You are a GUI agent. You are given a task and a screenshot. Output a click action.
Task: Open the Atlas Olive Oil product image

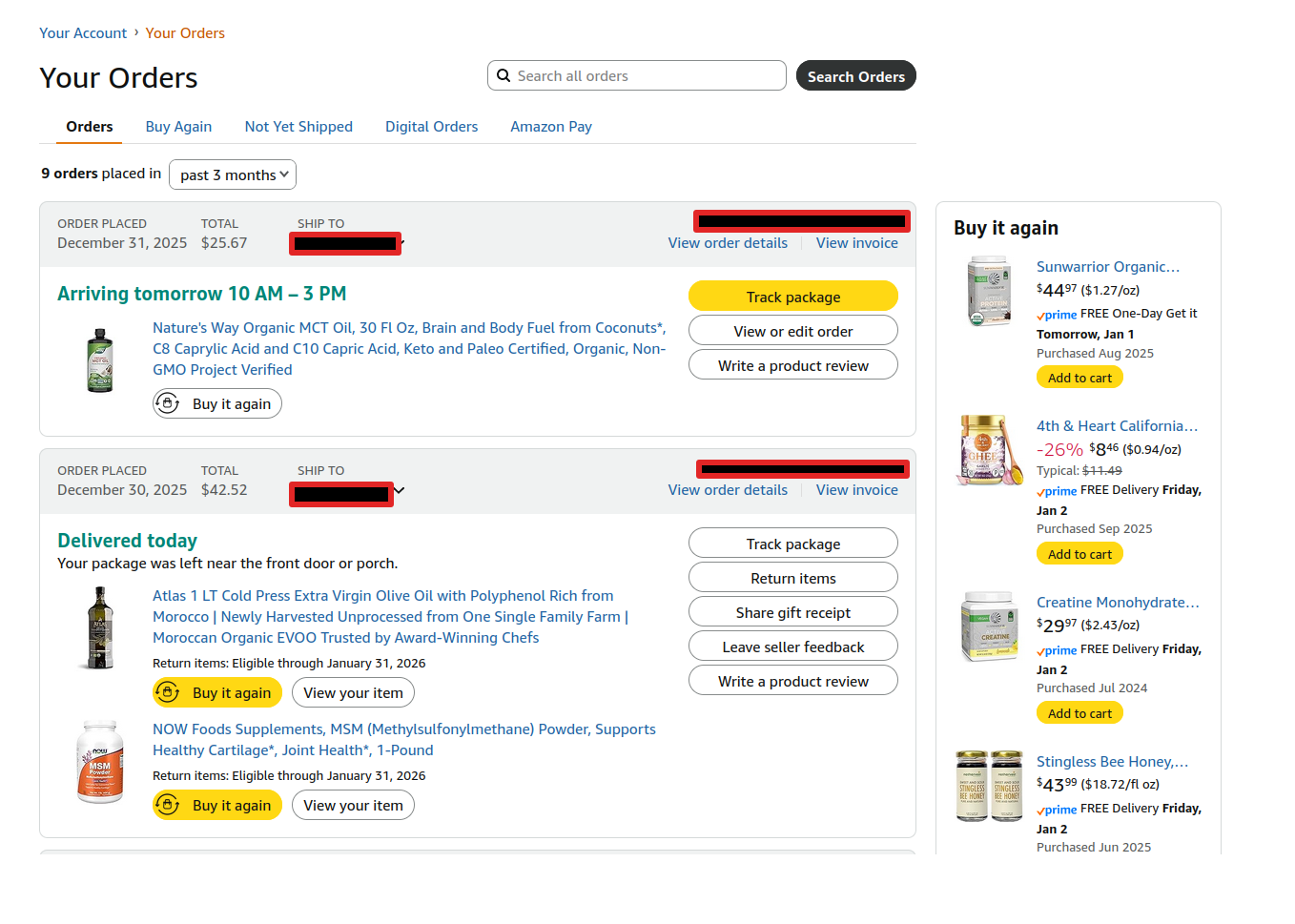(100, 627)
